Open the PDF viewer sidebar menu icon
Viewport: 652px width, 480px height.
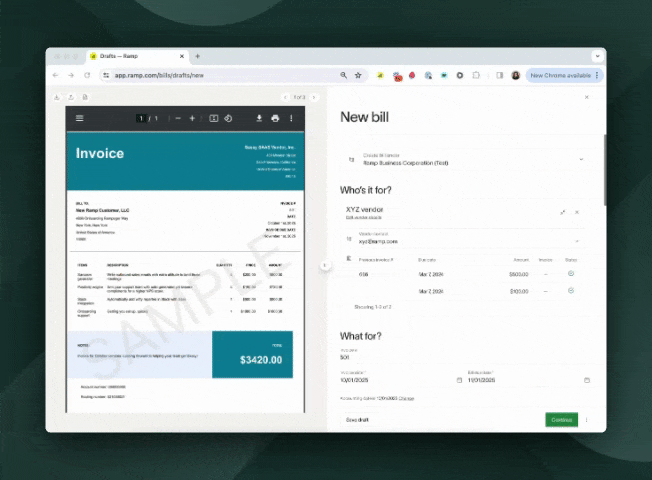pyautogui.click(x=80, y=119)
